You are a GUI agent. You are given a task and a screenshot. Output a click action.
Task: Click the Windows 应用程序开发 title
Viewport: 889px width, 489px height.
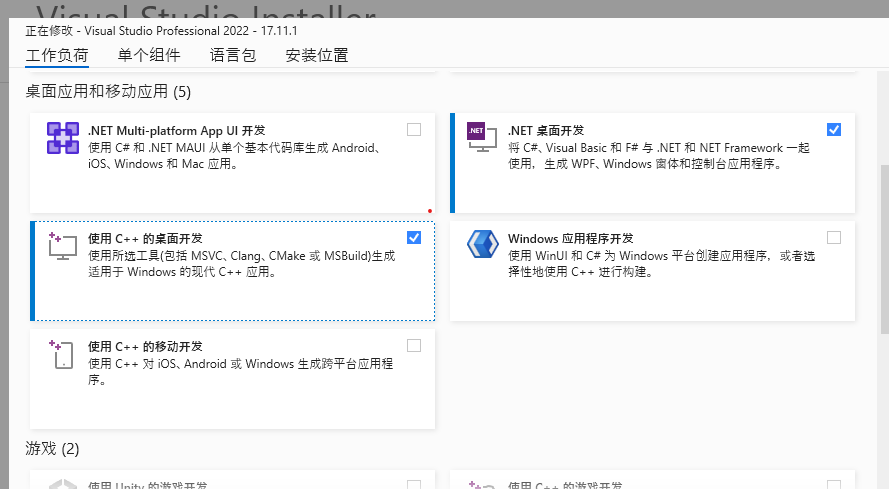point(570,238)
